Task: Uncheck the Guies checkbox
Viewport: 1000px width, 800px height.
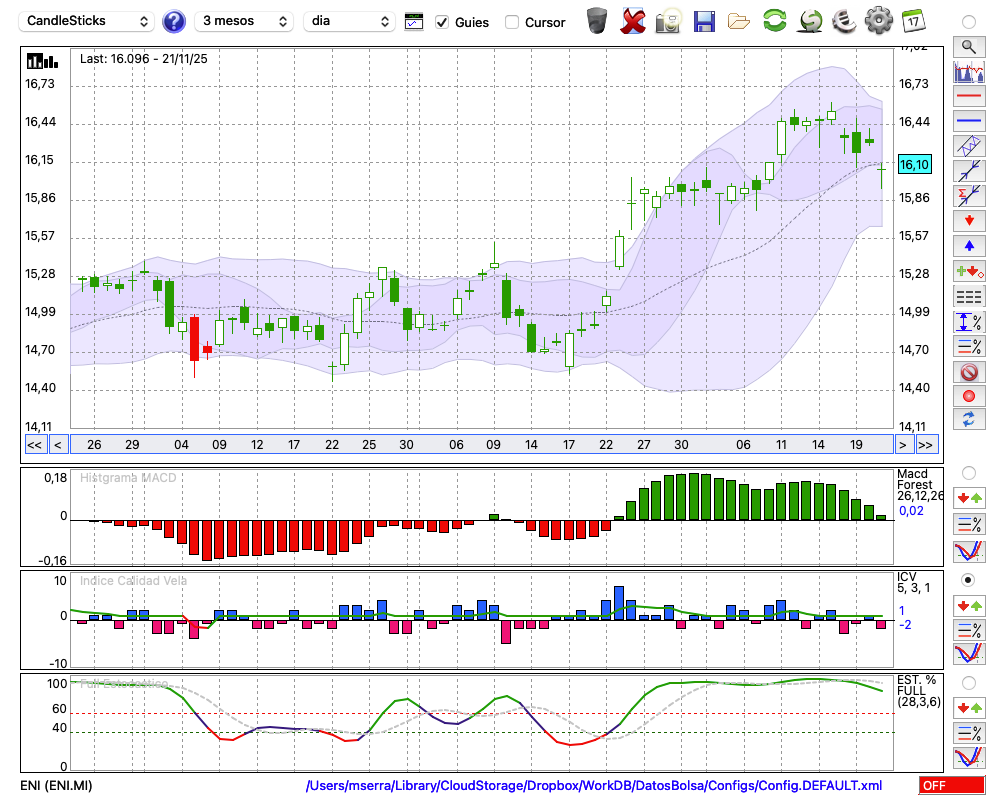Action: coord(443,22)
